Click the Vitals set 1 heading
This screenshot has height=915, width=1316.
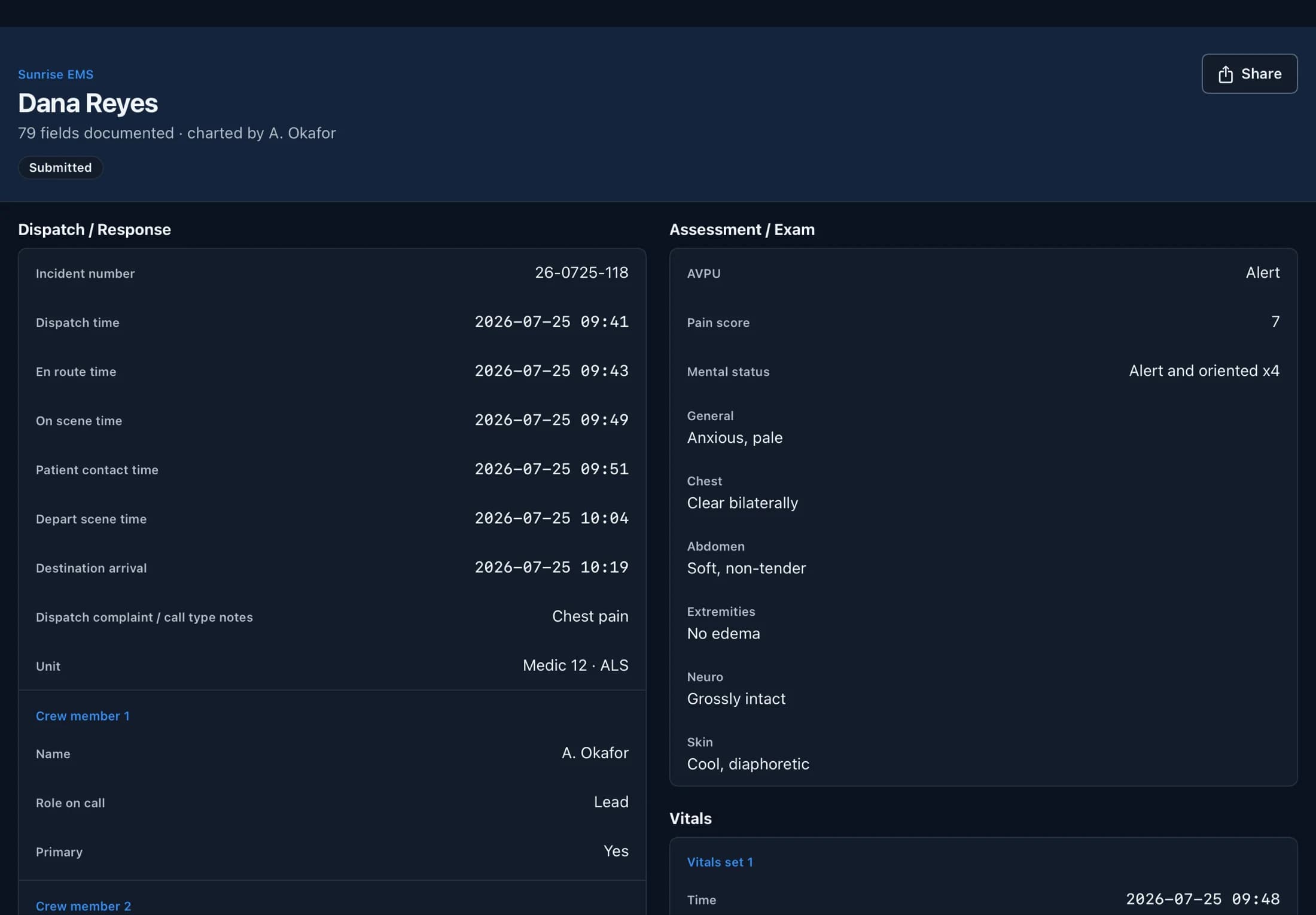tap(720, 862)
